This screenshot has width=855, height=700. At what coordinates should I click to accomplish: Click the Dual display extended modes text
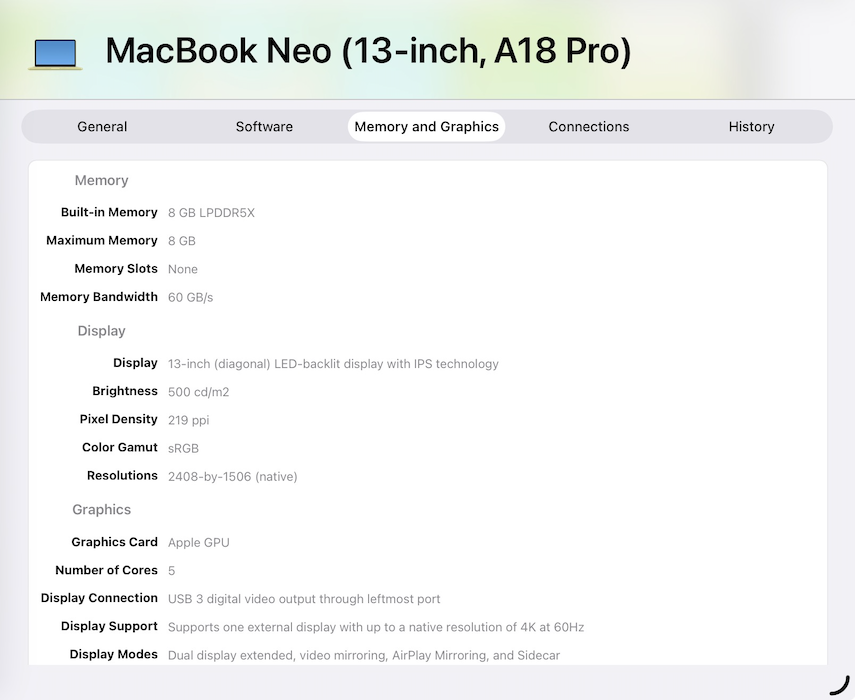(x=364, y=655)
